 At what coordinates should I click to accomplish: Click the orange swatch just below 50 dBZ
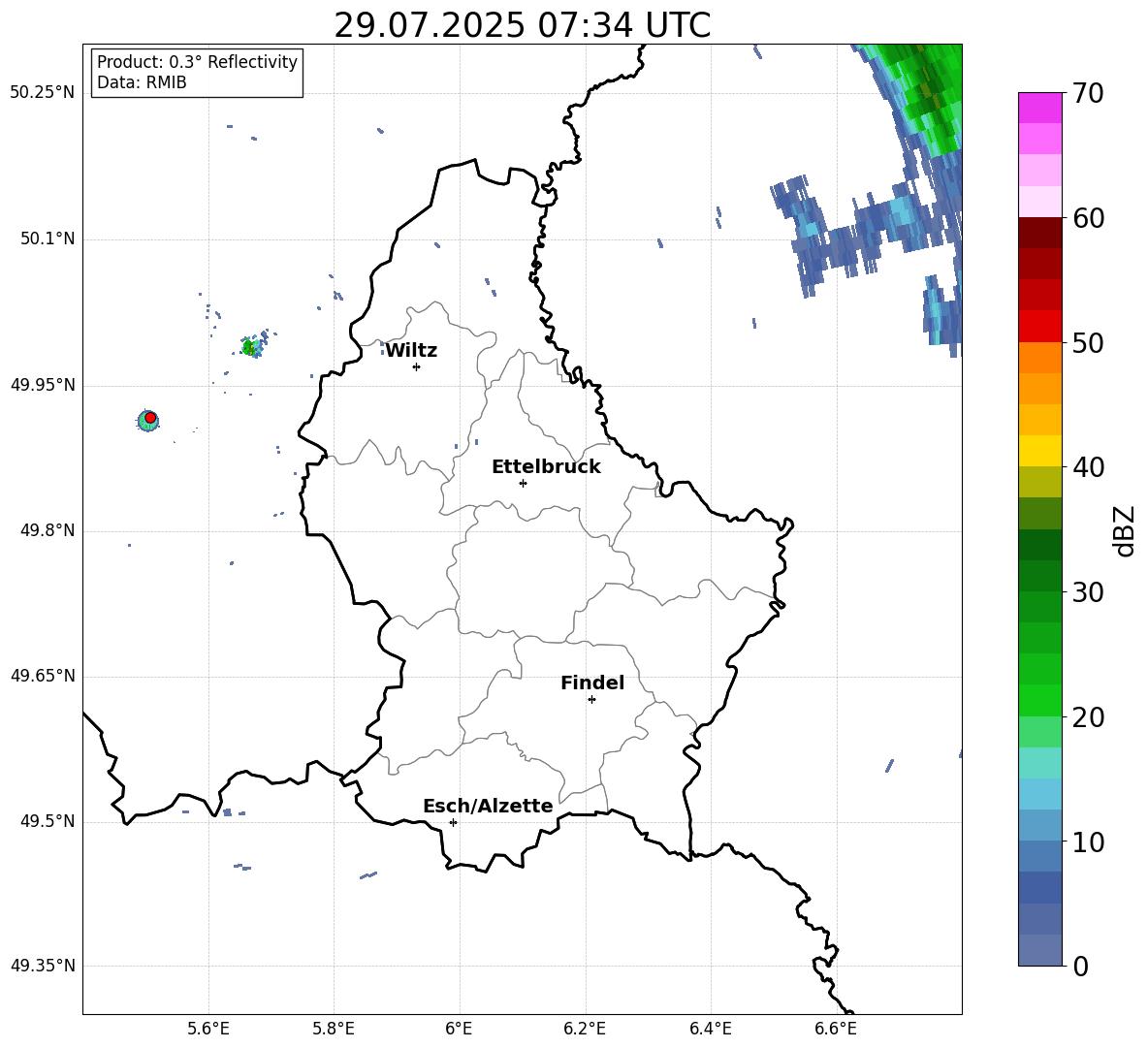pyautogui.click(x=1039, y=357)
